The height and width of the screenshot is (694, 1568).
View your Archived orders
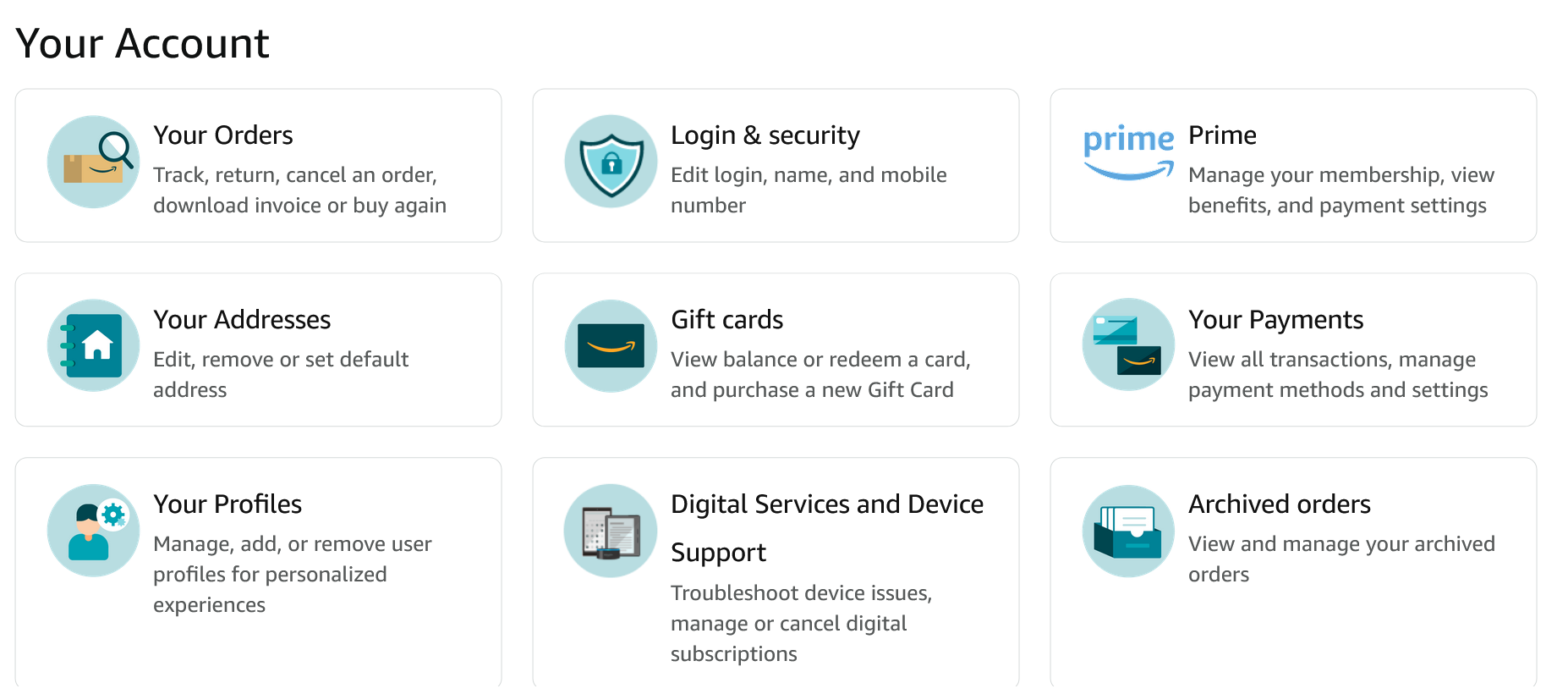pos(1280,504)
